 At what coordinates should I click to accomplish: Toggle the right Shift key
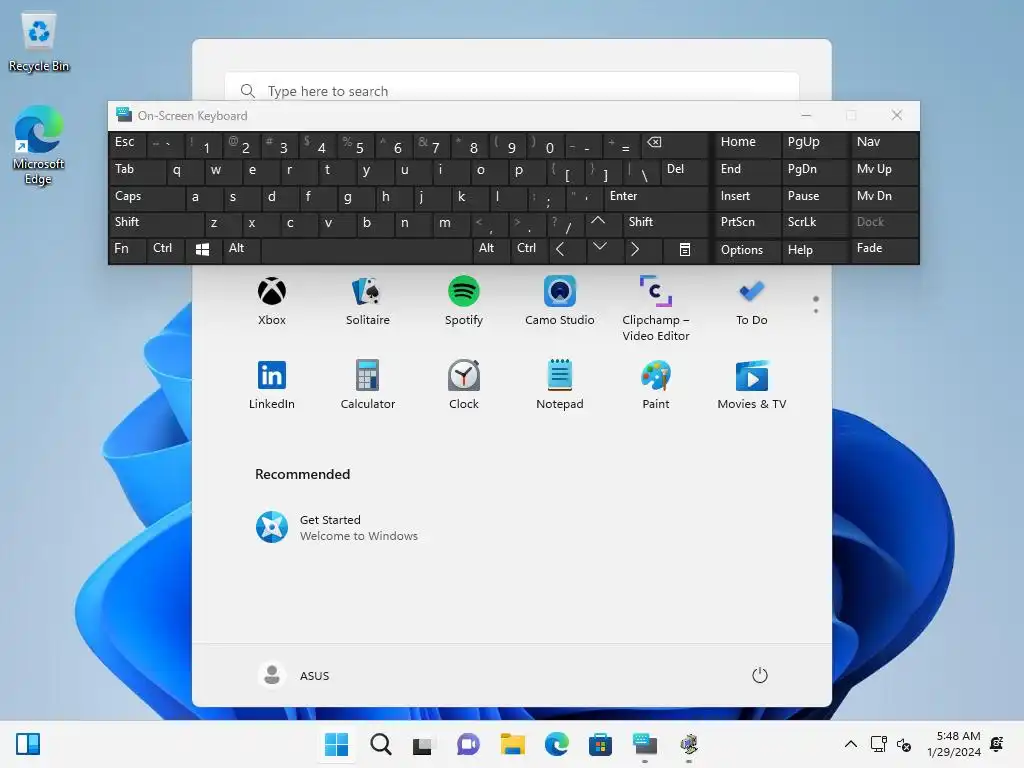tap(665, 223)
